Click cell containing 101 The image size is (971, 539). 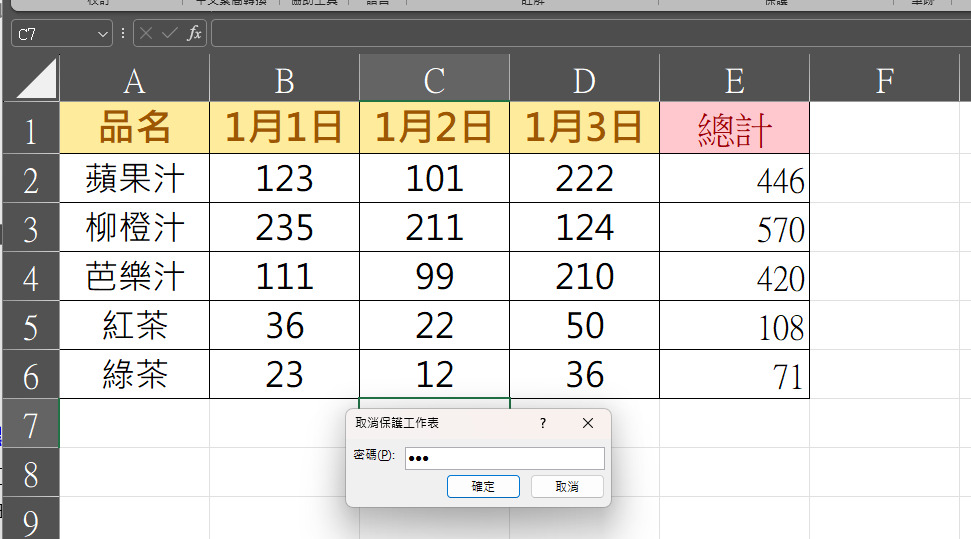tap(434, 178)
